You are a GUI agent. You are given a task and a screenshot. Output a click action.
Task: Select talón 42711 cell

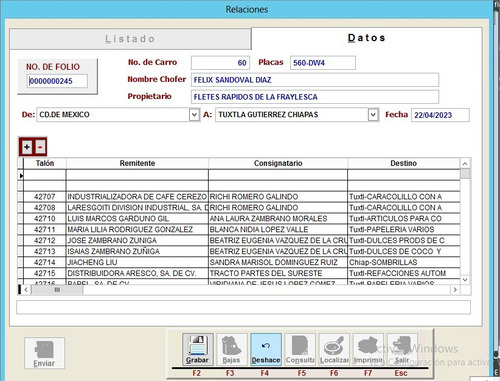(45, 230)
